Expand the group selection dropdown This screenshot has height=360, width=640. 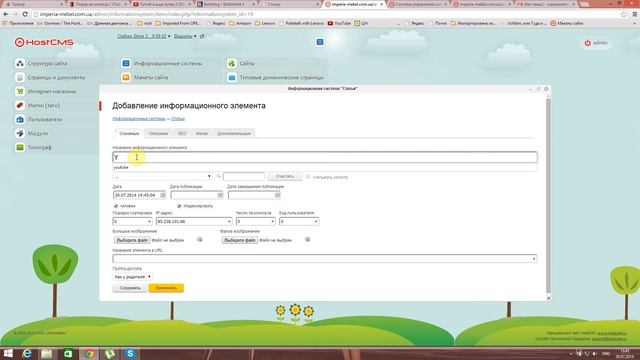[x=162, y=176]
